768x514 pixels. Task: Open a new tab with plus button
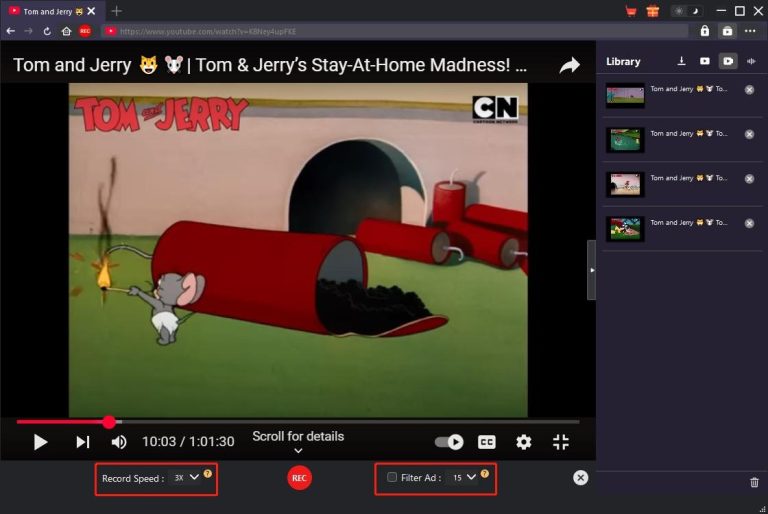[x=116, y=11]
